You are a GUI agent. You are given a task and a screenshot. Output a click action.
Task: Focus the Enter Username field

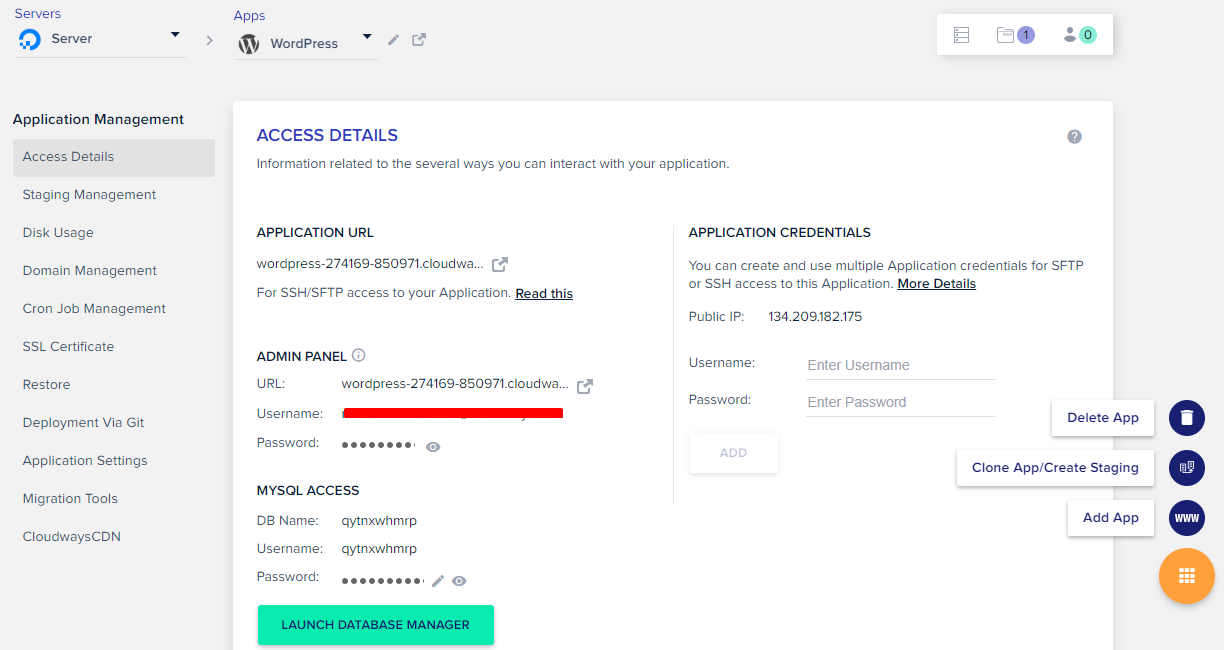coord(900,365)
